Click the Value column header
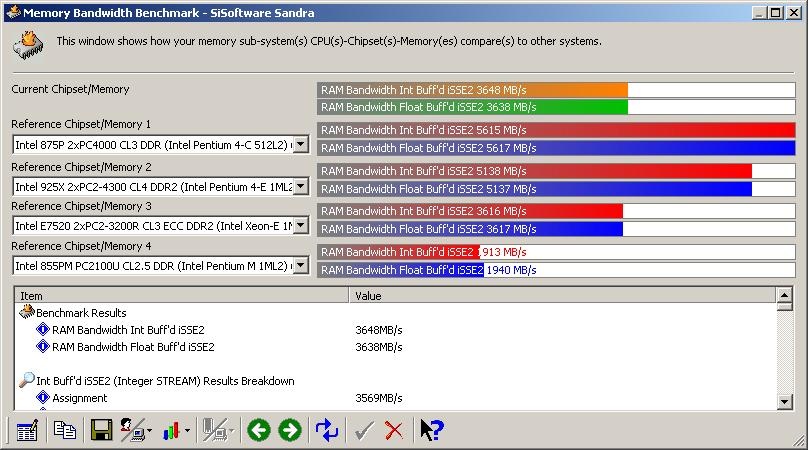The height and width of the screenshot is (450, 808). click(563, 296)
